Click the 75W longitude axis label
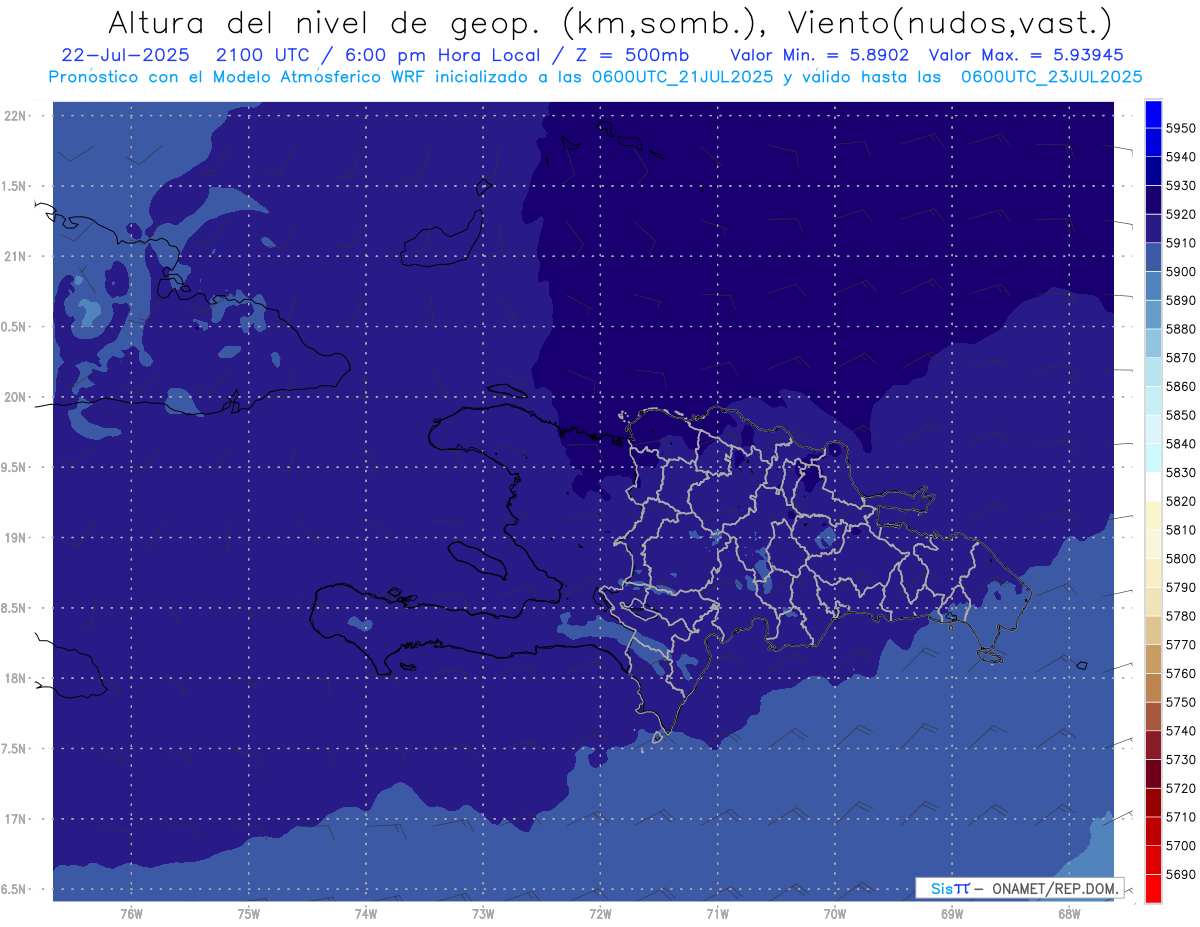 pyautogui.click(x=248, y=914)
